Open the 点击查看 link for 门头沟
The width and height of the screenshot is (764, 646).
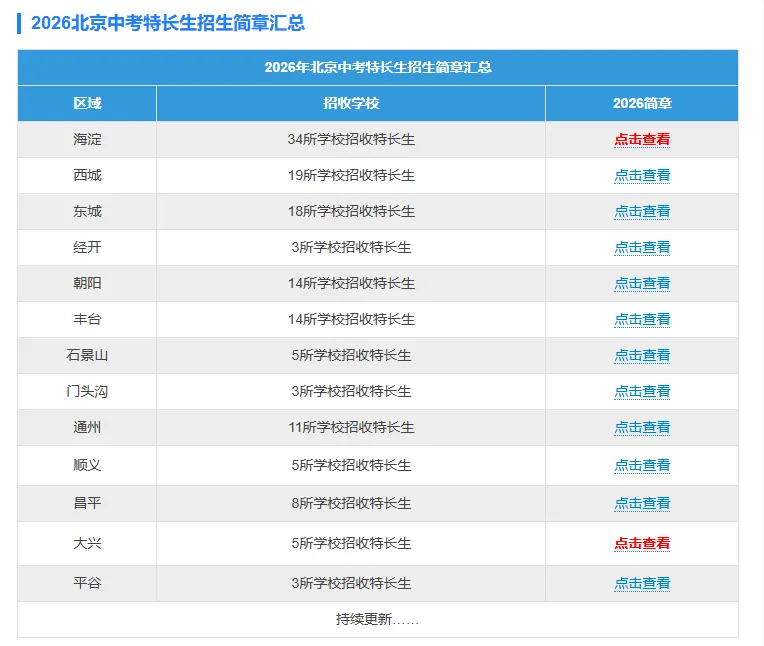tap(642, 392)
